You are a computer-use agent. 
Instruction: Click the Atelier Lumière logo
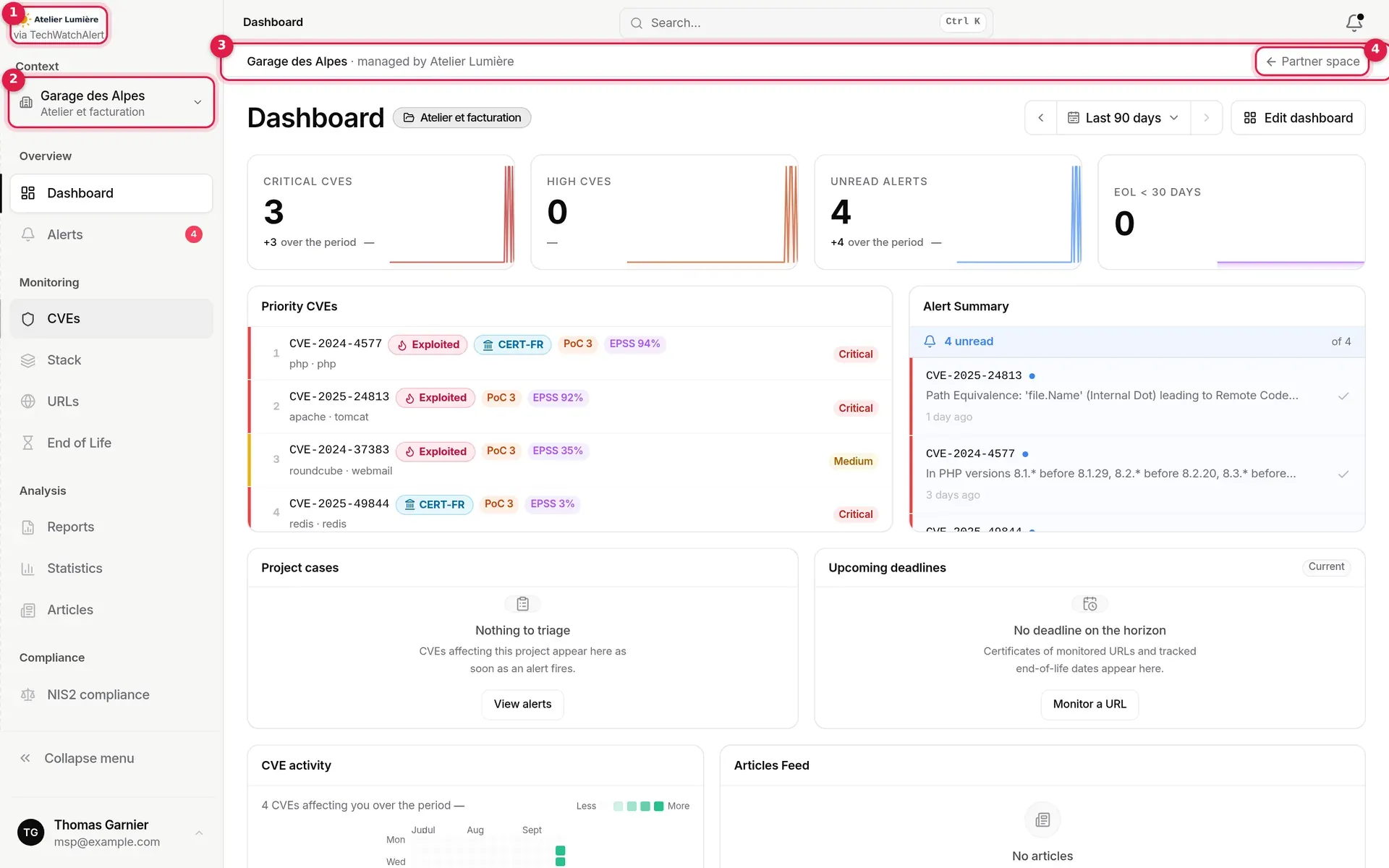(59, 20)
